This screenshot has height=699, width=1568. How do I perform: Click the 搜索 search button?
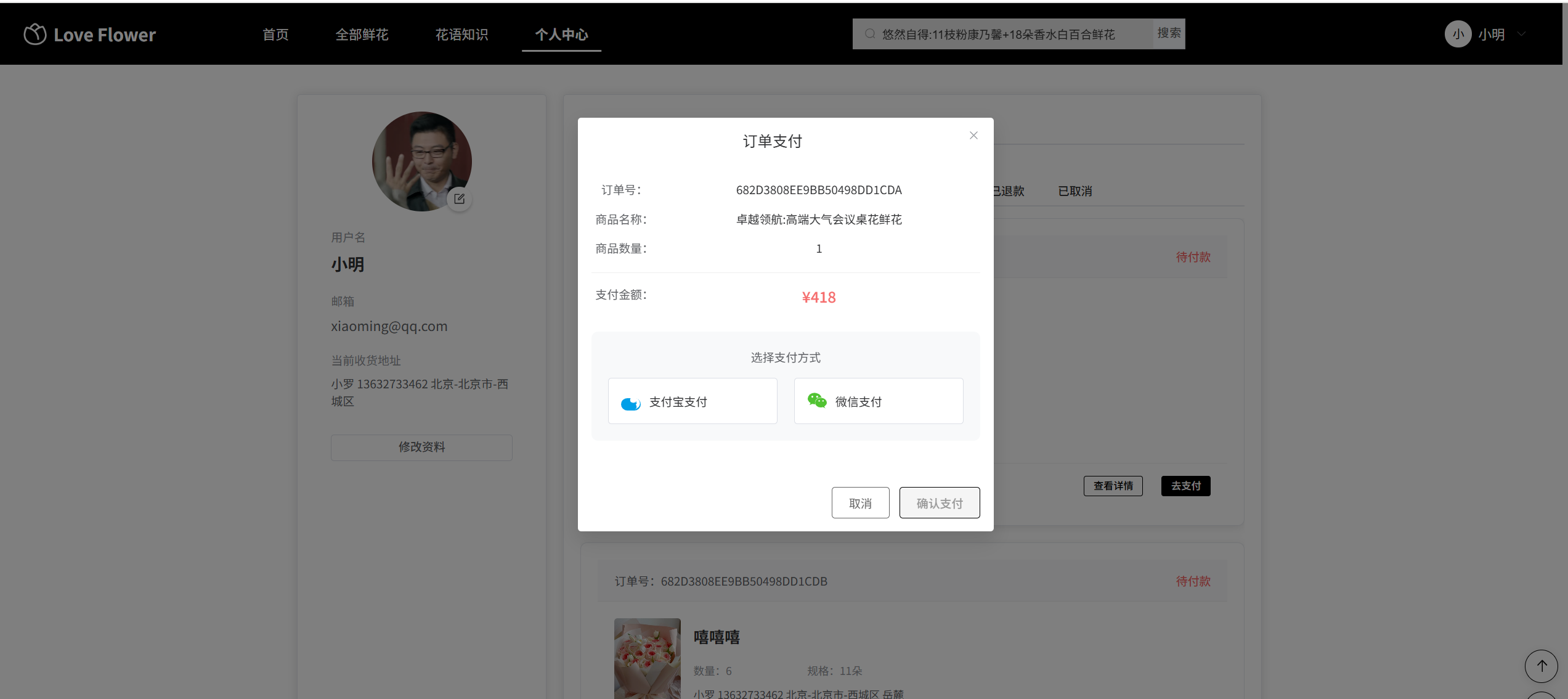(x=1169, y=33)
